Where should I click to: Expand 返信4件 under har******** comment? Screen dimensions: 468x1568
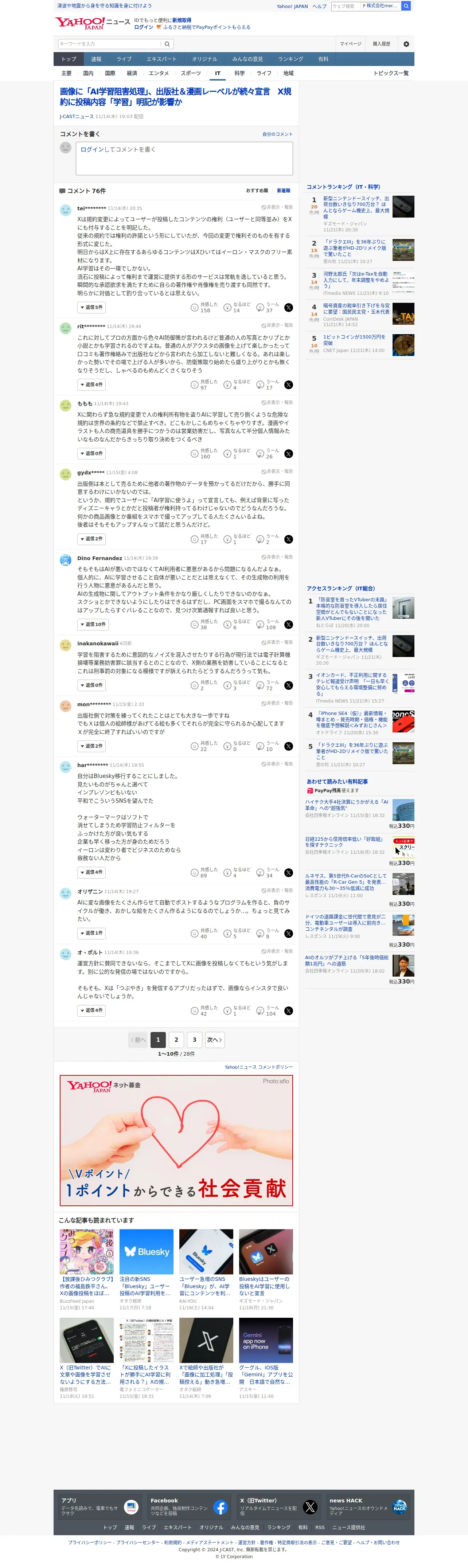tap(91, 872)
